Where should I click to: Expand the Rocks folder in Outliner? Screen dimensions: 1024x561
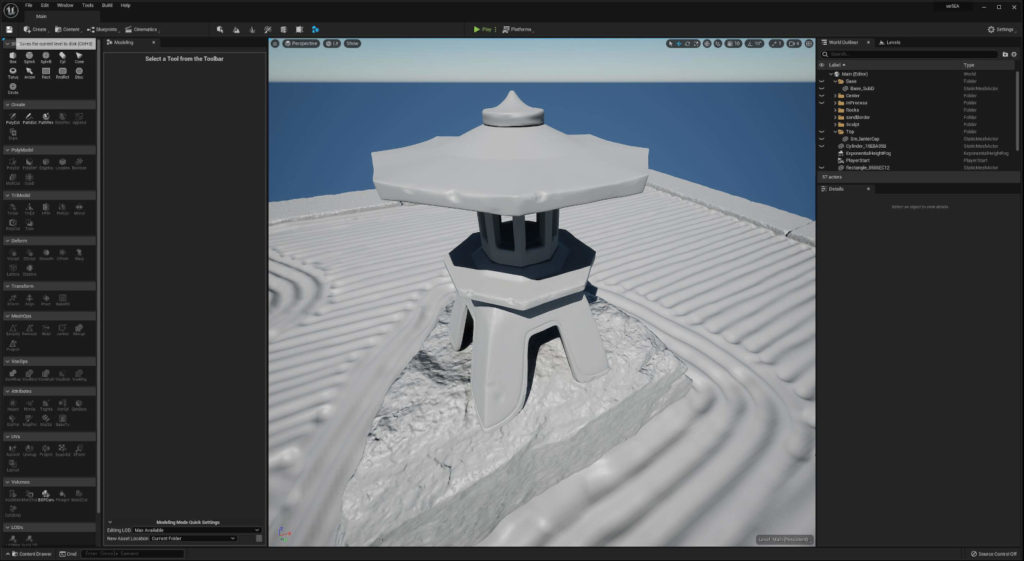835,110
